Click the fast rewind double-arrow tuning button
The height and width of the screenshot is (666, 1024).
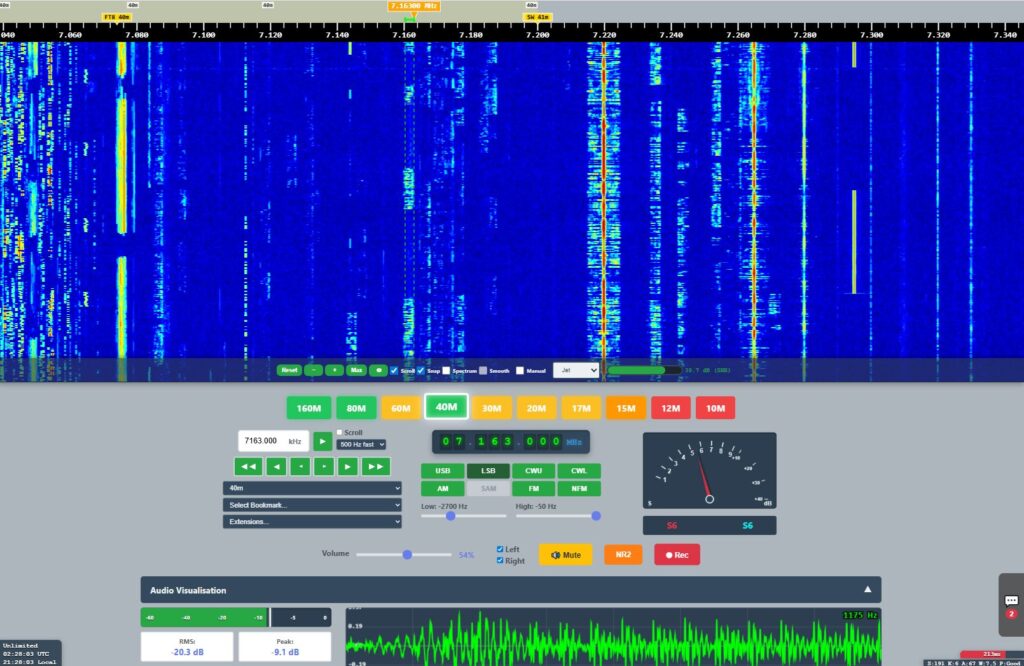tap(248, 466)
